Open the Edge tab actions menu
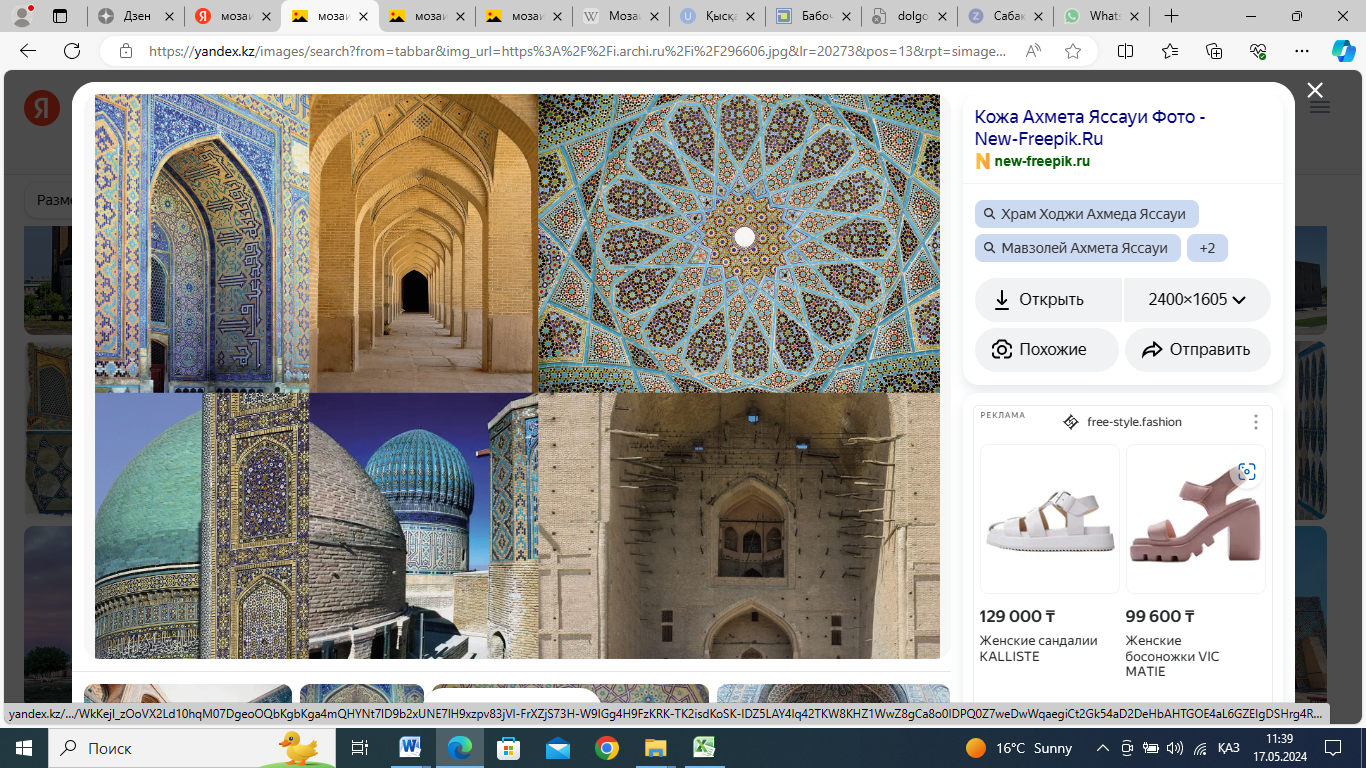Screen dimensions: 1366x768 point(60,16)
